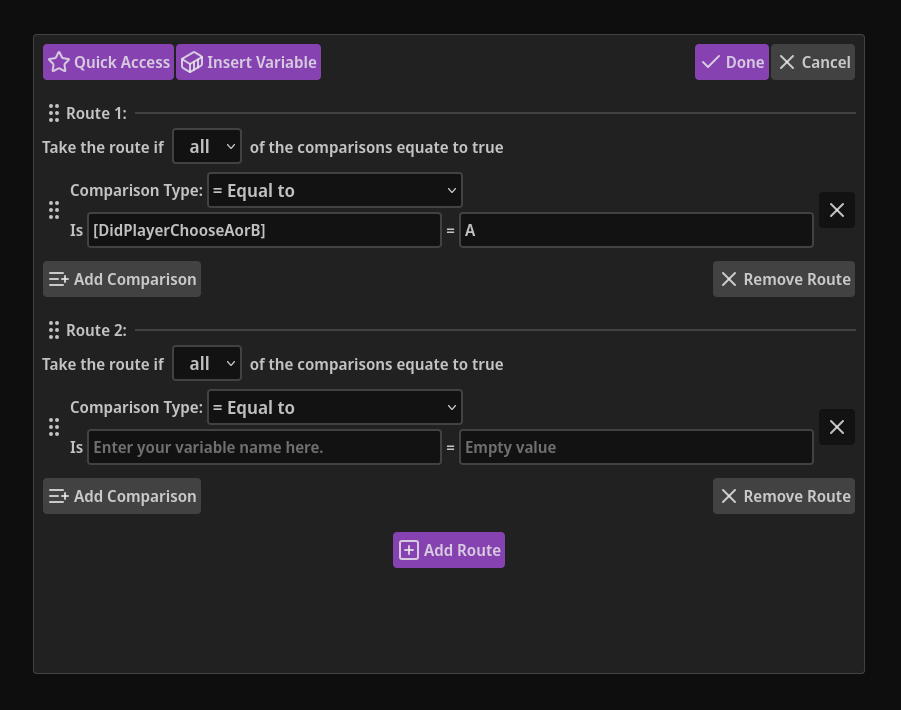Remove Route 2's empty comparison row
This screenshot has width=901, height=710.
pos(837,427)
